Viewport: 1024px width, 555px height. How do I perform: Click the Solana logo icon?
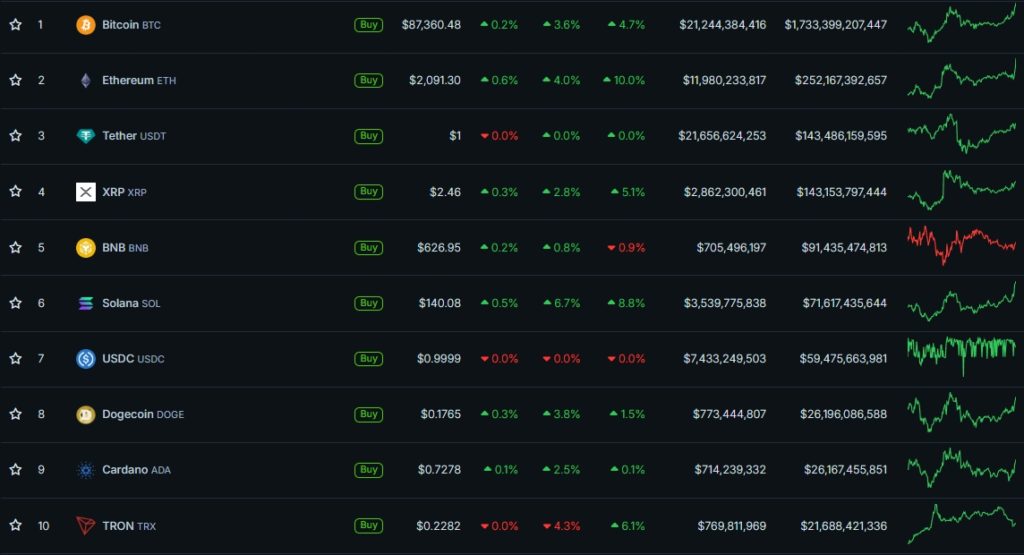tap(86, 303)
